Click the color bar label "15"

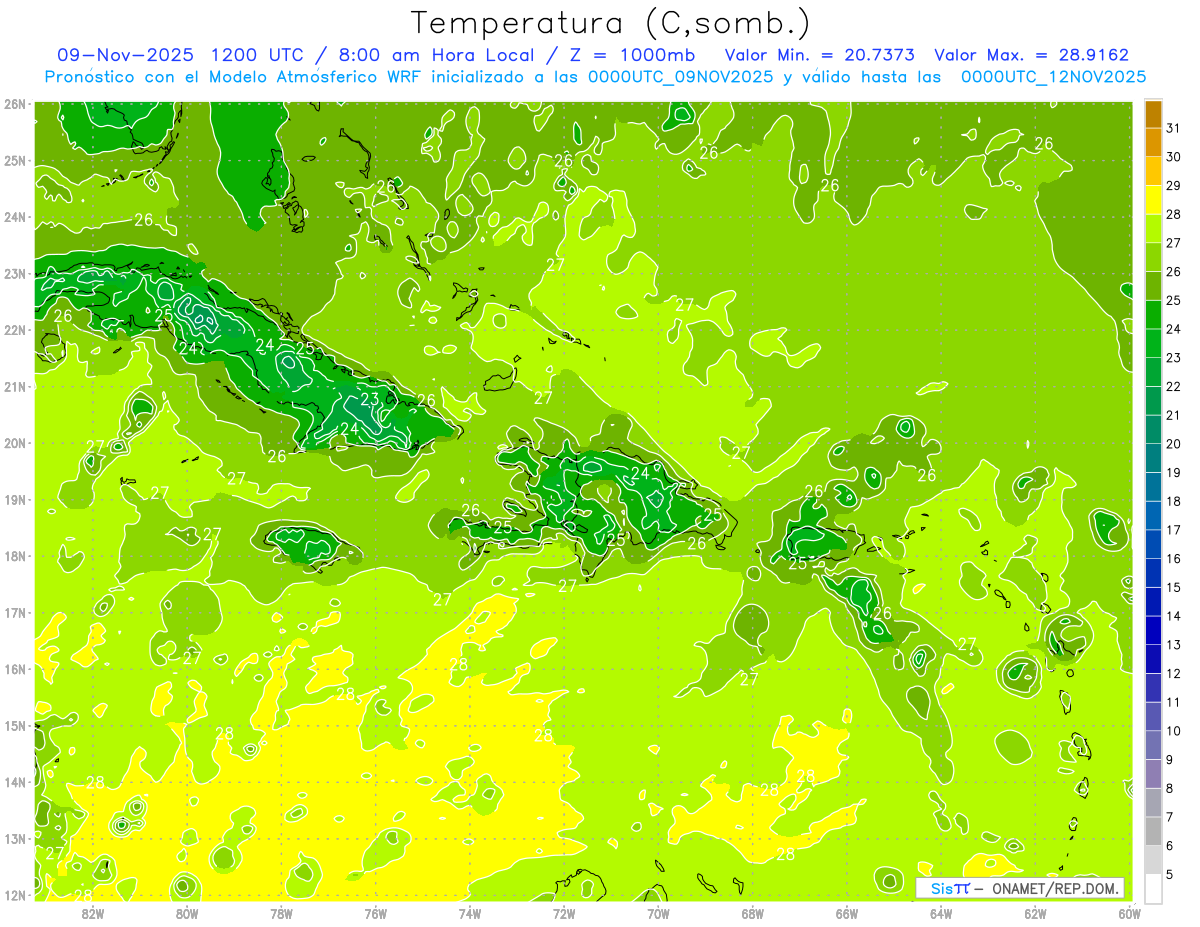point(1174,588)
